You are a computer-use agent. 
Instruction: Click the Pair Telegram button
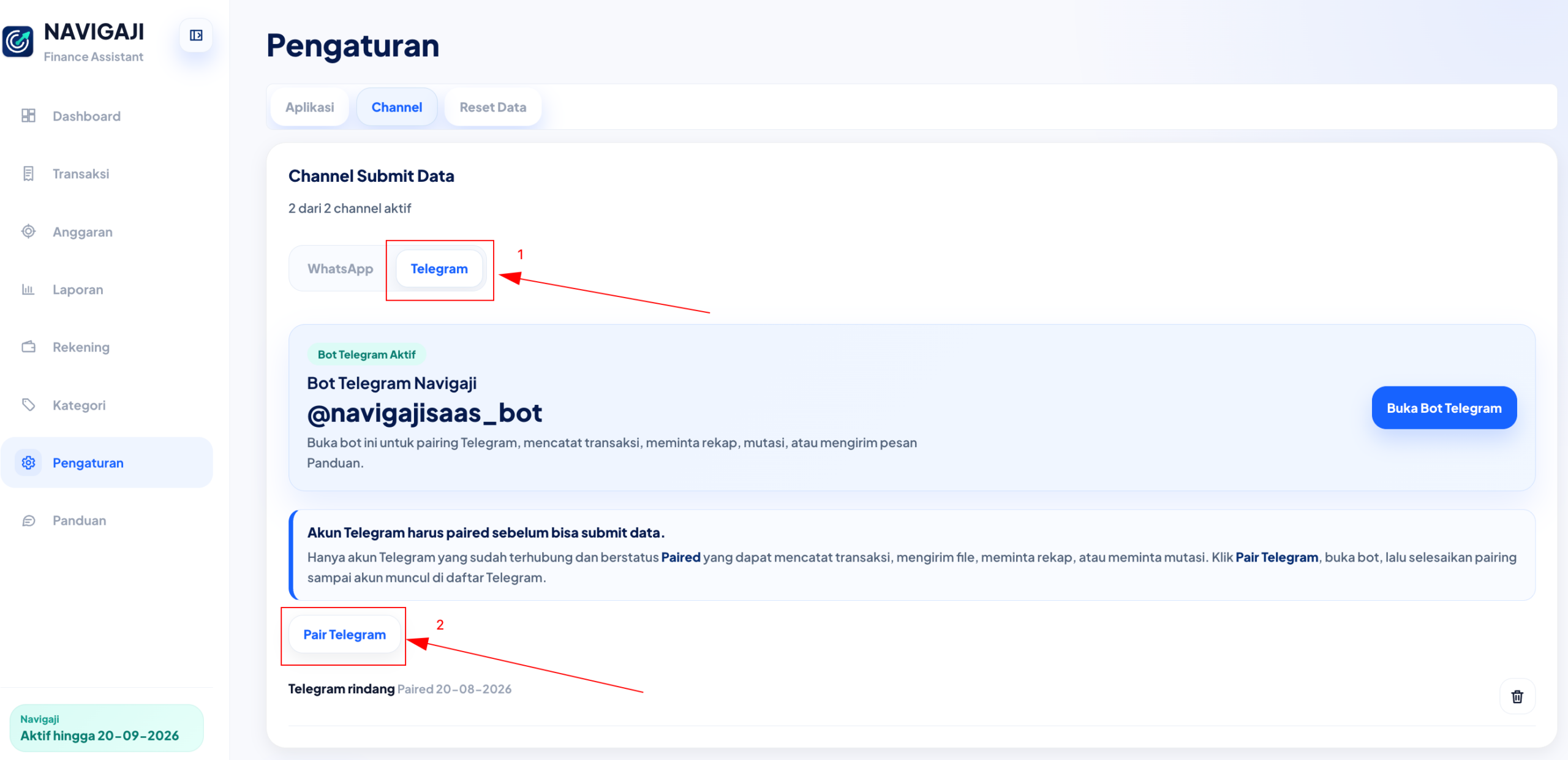coord(345,634)
